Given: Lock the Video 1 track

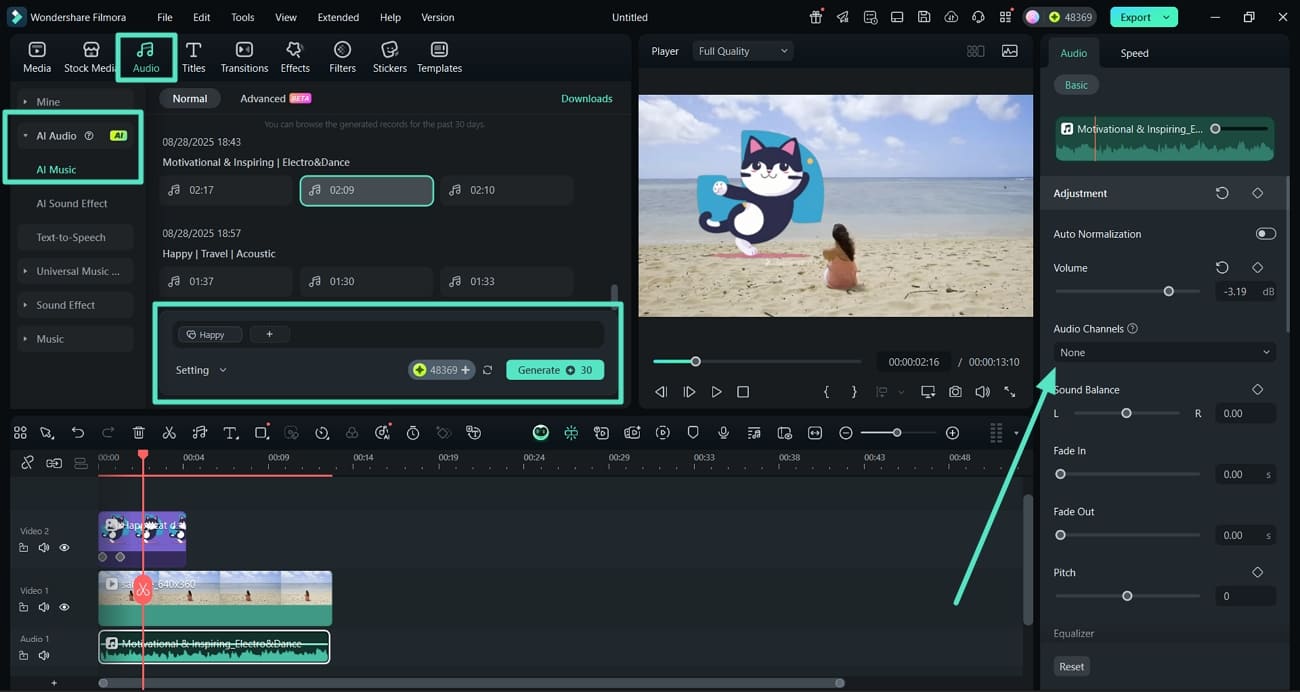Looking at the screenshot, I should pos(24,607).
